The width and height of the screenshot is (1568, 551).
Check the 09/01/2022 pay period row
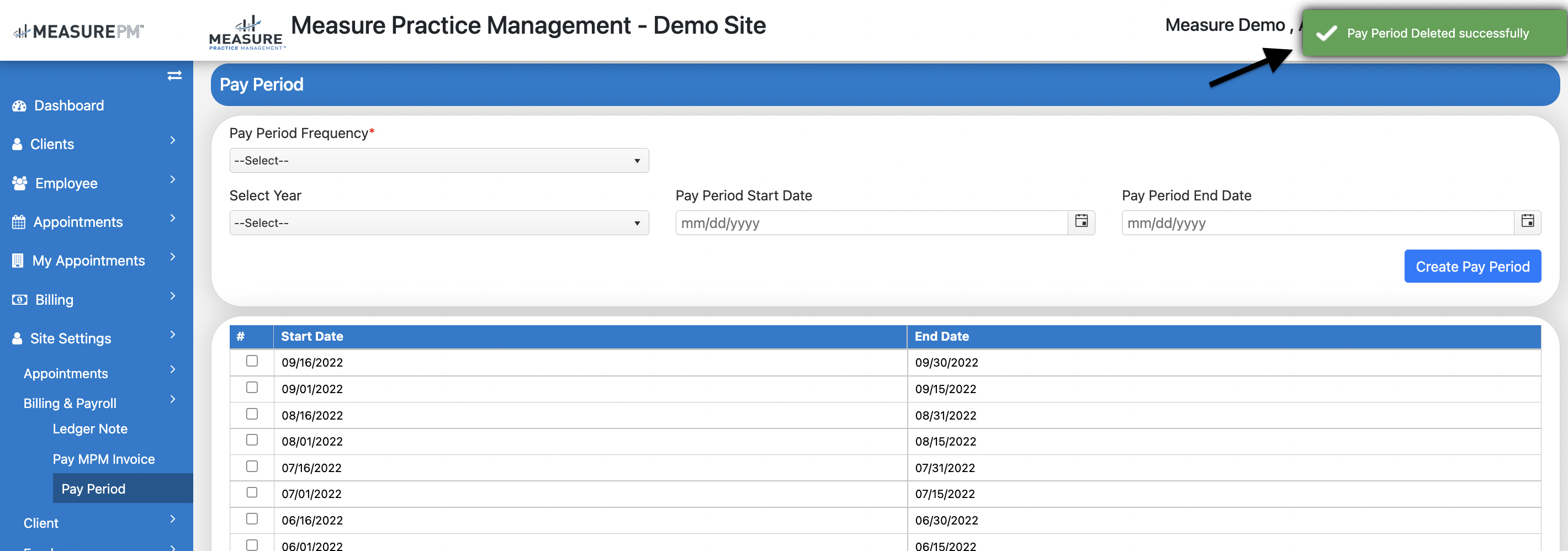[x=252, y=387]
